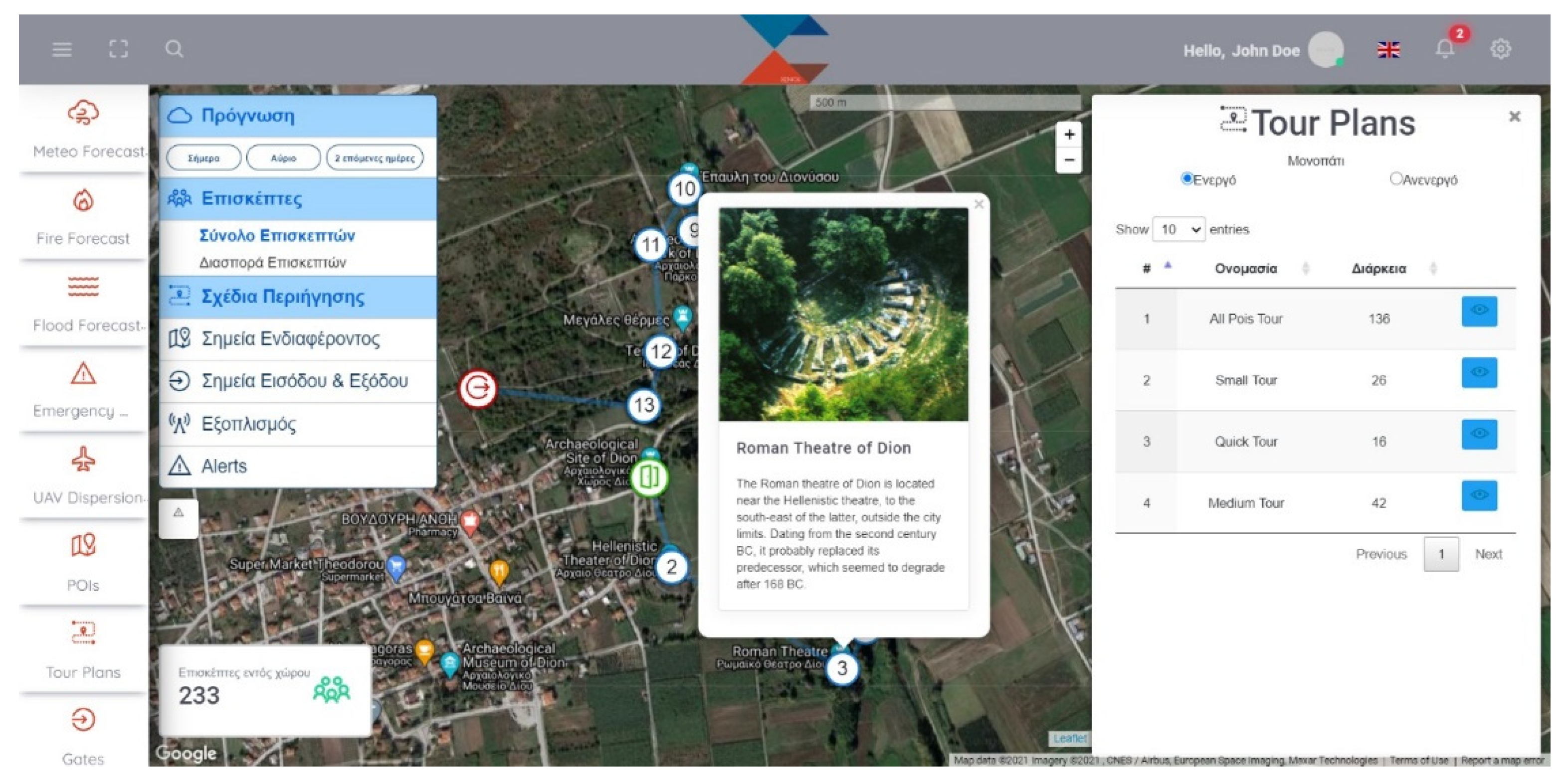Open the UK flag language selector
Image resolution: width=1564 pixels, height=784 pixels.
[1388, 50]
